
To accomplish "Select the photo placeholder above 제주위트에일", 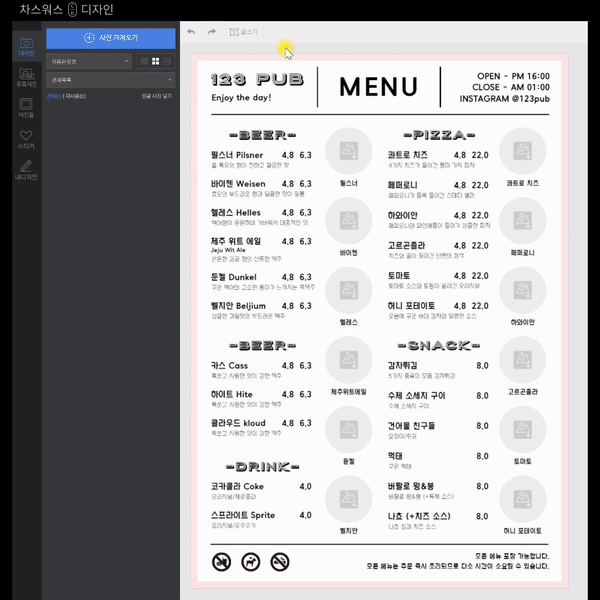I will [x=349, y=360].
